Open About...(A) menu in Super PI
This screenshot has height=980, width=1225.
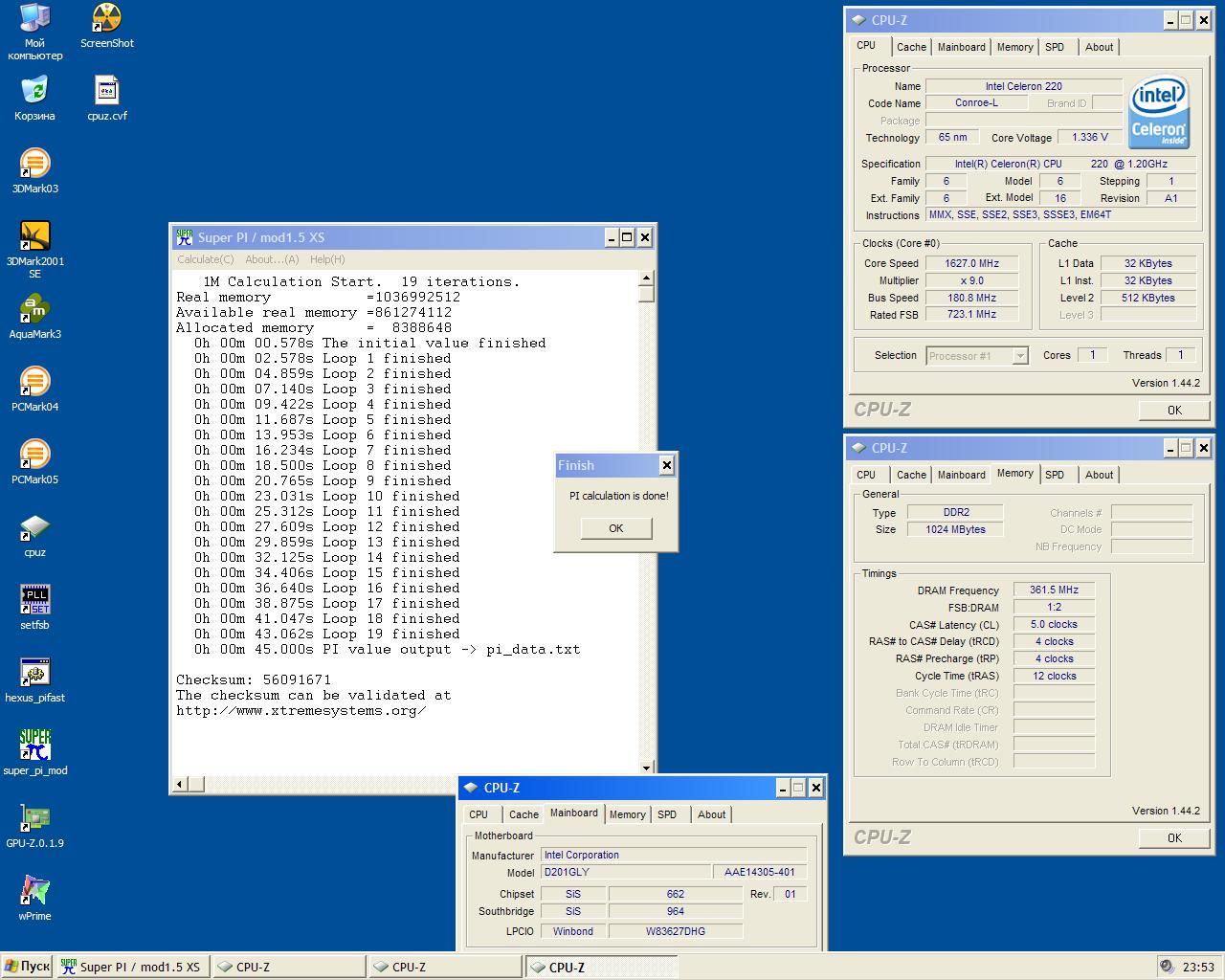[x=272, y=259]
